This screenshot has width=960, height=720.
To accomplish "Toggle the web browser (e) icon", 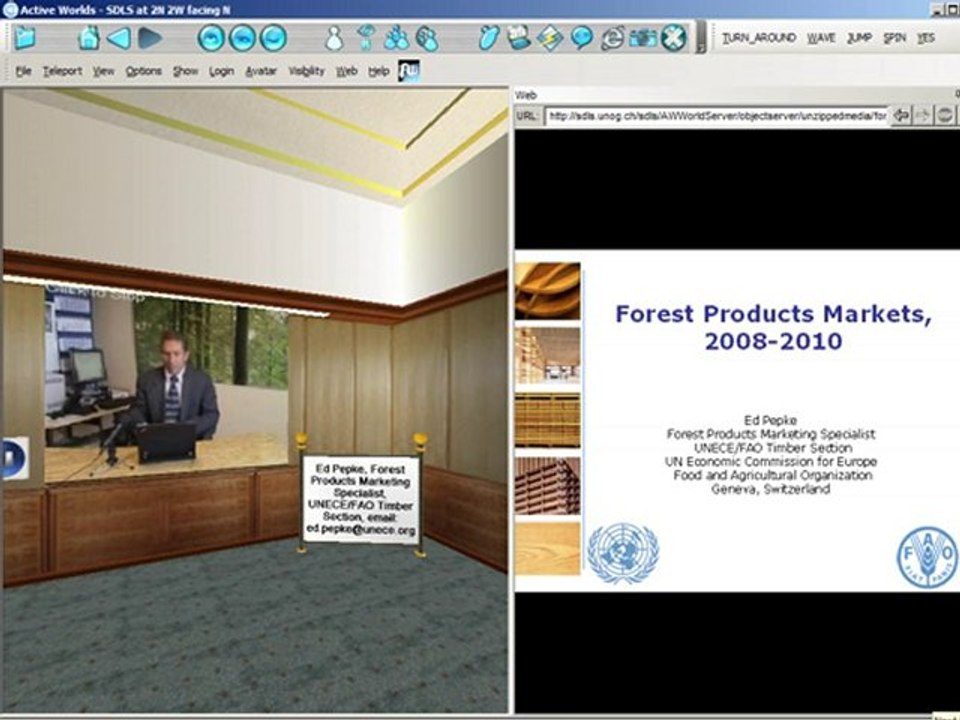I will pyautogui.click(x=613, y=38).
